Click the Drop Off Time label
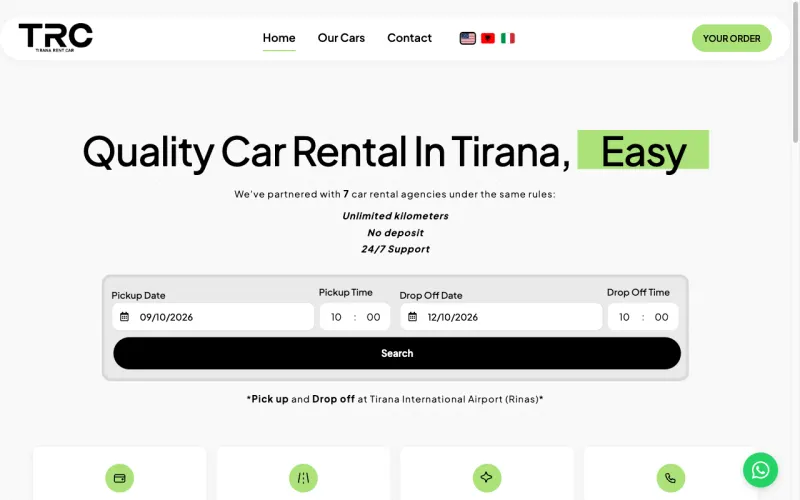 pyautogui.click(x=638, y=292)
